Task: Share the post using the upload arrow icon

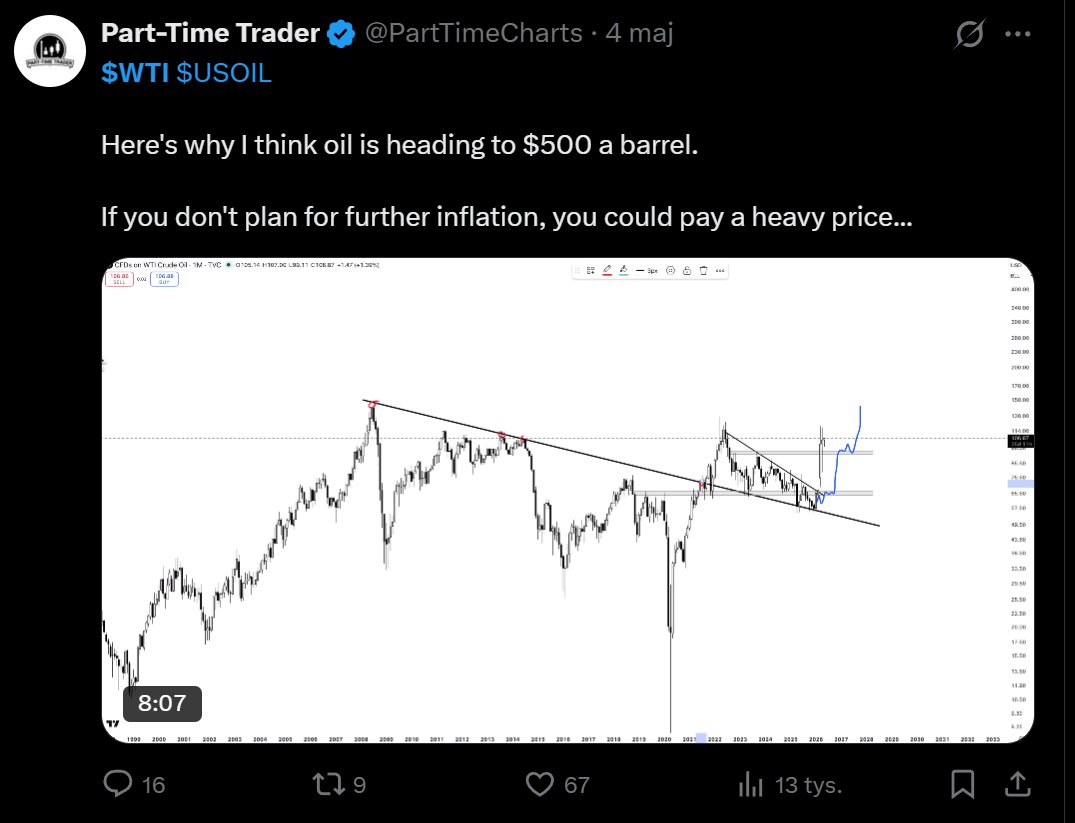Action: tap(1018, 783)
